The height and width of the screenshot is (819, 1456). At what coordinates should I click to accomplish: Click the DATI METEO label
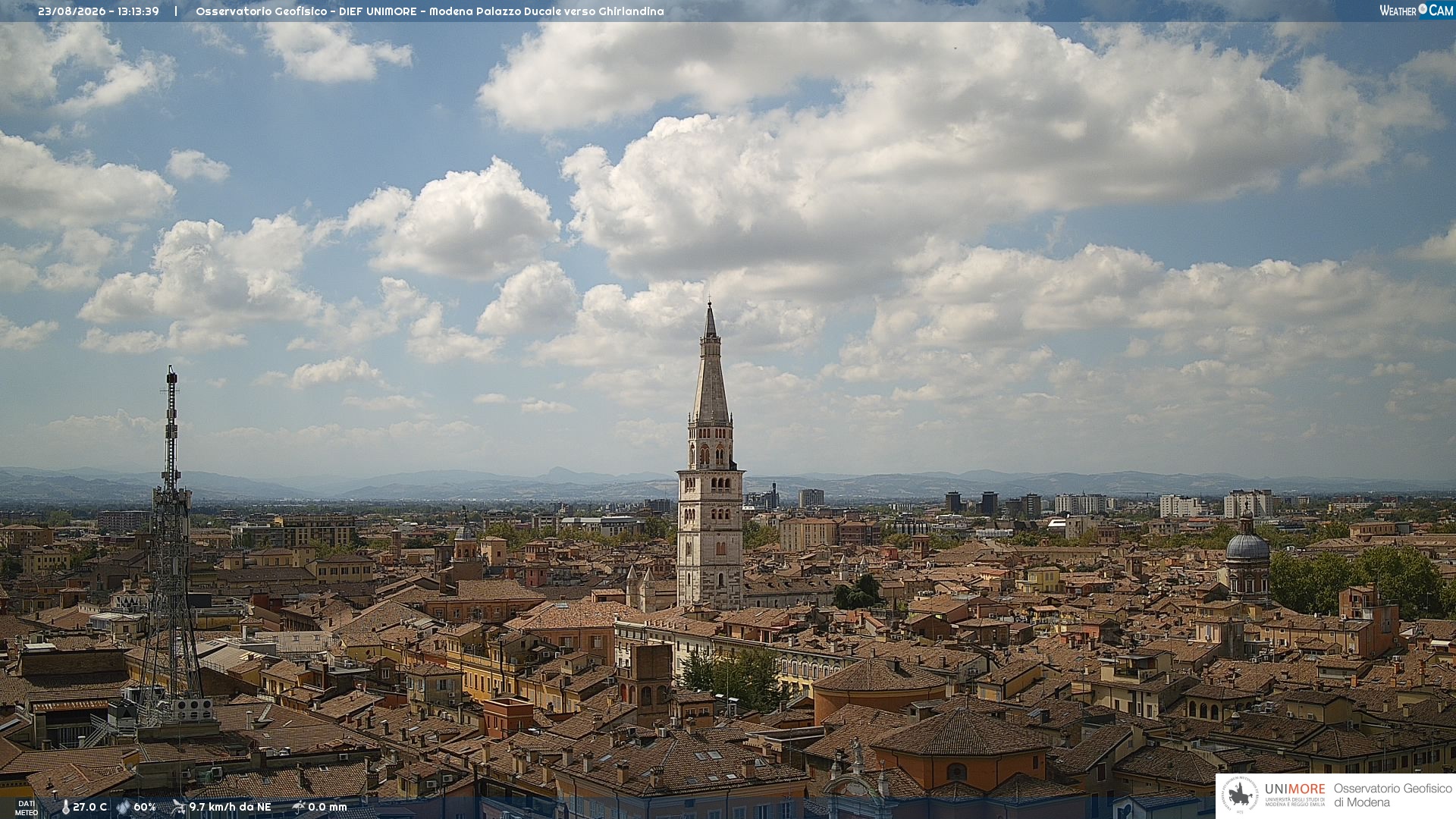click(27, 808)
